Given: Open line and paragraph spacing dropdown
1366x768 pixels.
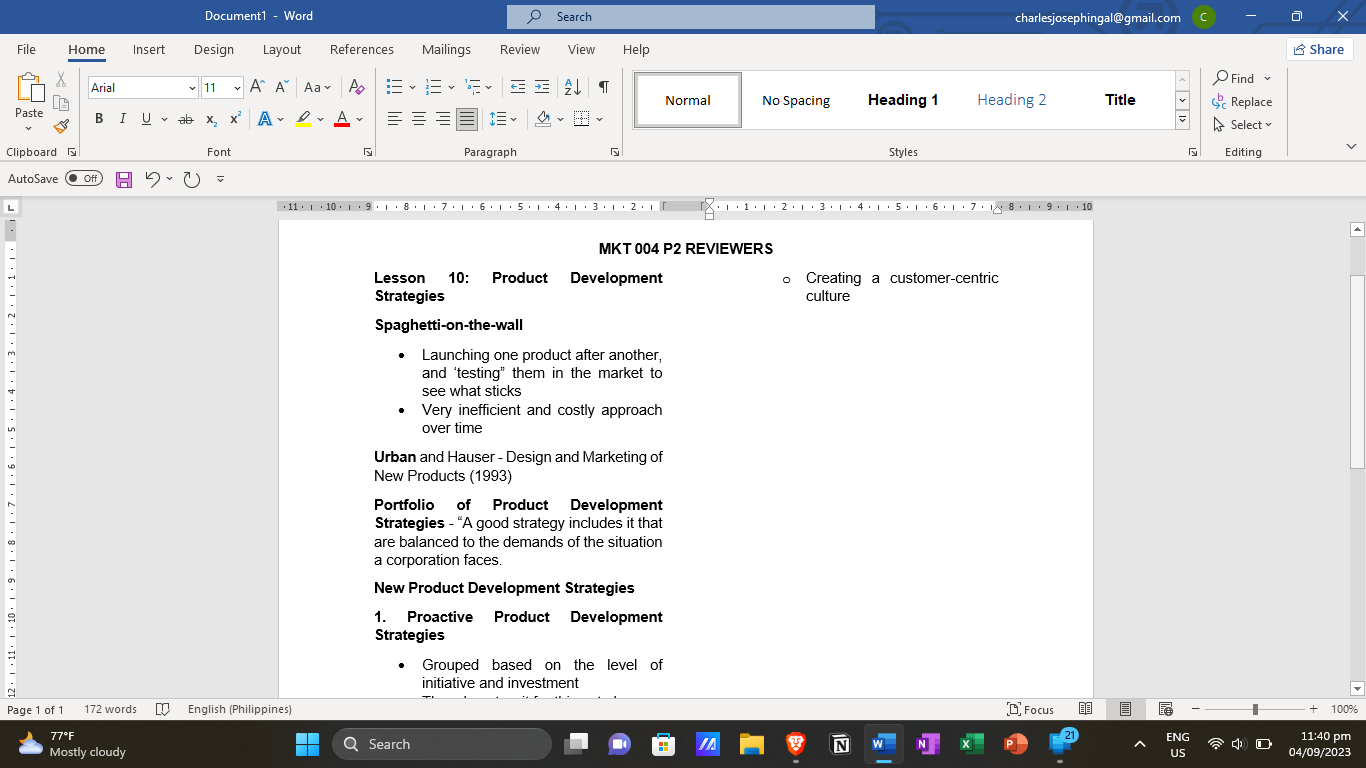Looking at the screenshot, I should [503, 119].
